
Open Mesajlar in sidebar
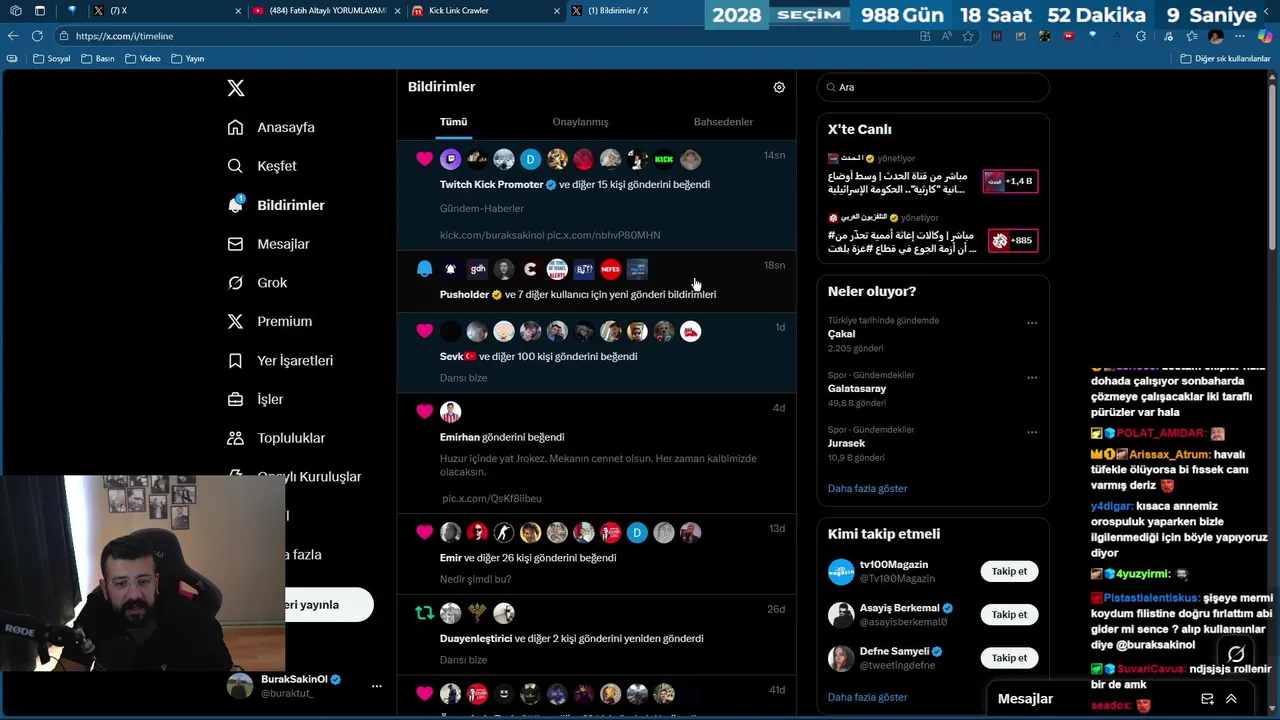click(x=269, y=244)
